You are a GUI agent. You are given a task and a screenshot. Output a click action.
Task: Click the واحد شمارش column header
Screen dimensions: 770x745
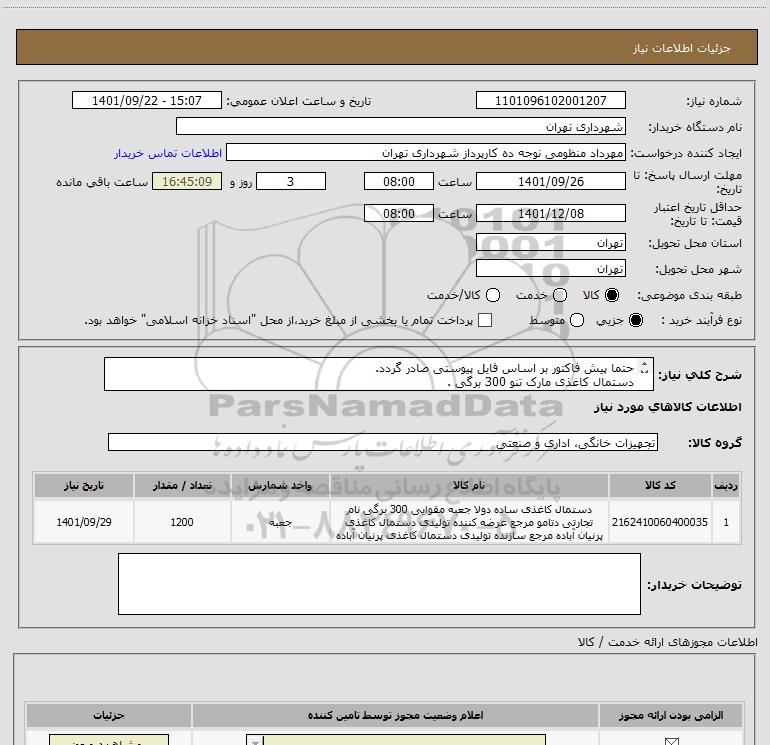[x=280, y=485]
